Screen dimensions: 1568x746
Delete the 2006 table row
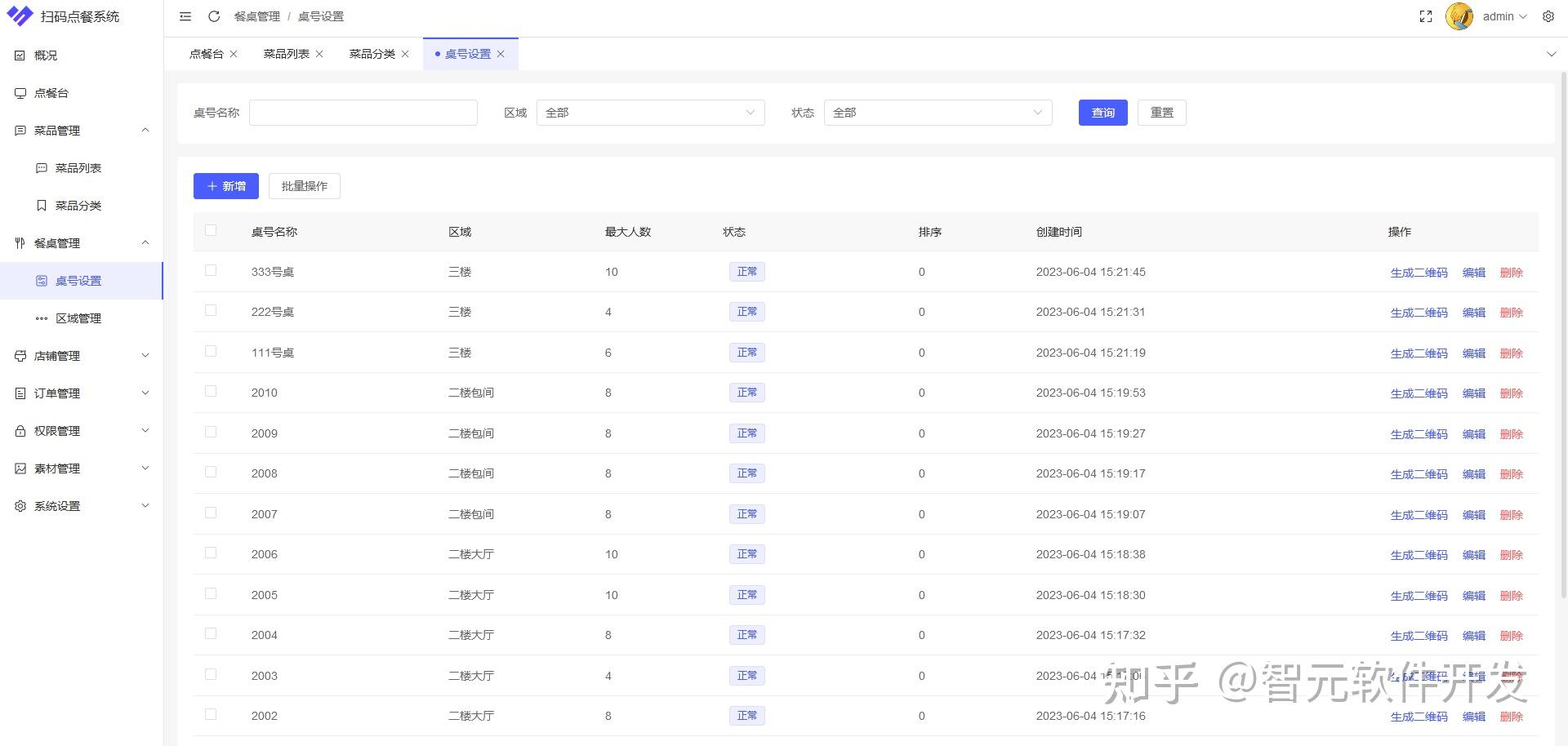(x=1512, y=555)
